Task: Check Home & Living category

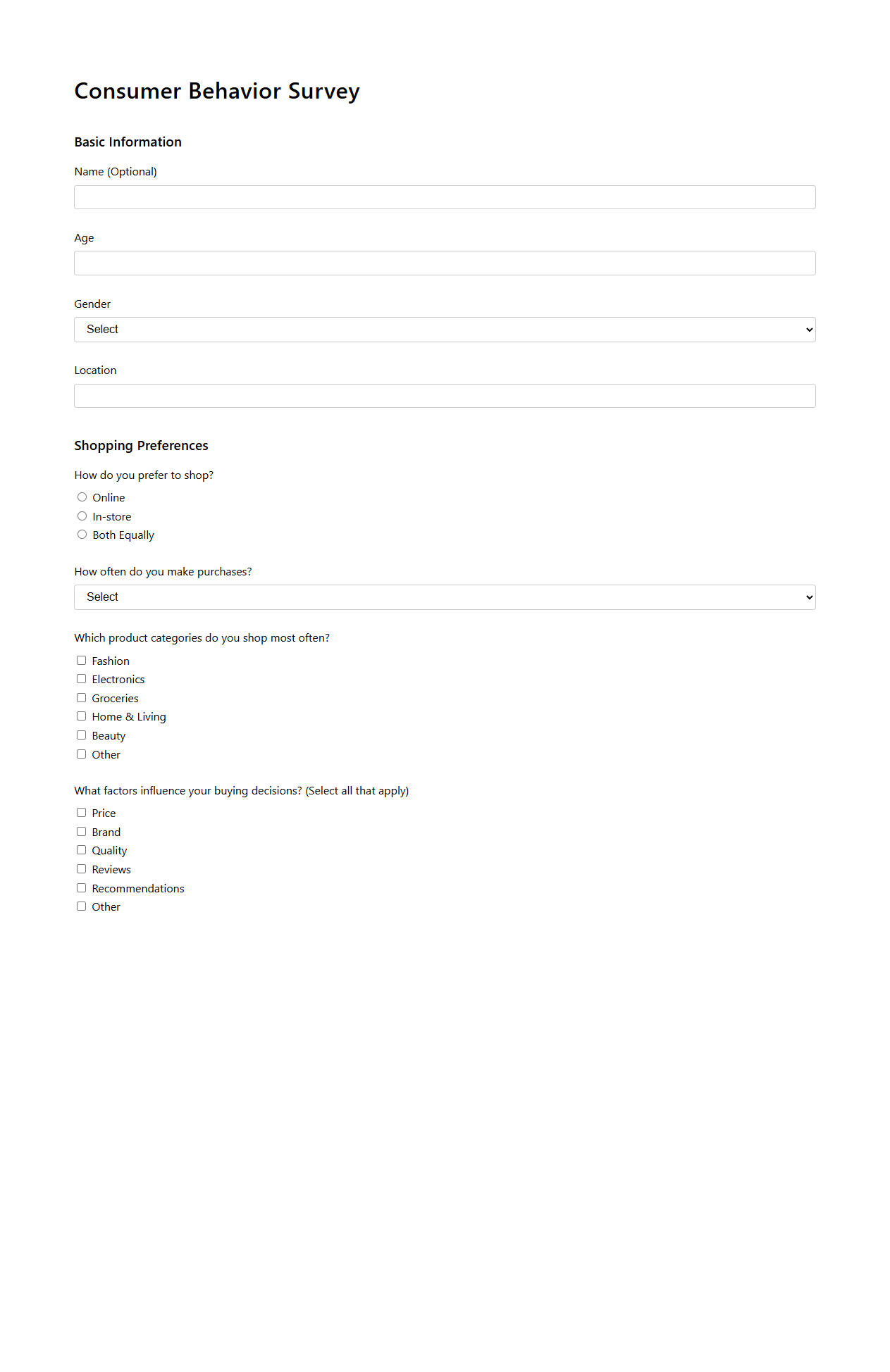Action: pos(81,716)
